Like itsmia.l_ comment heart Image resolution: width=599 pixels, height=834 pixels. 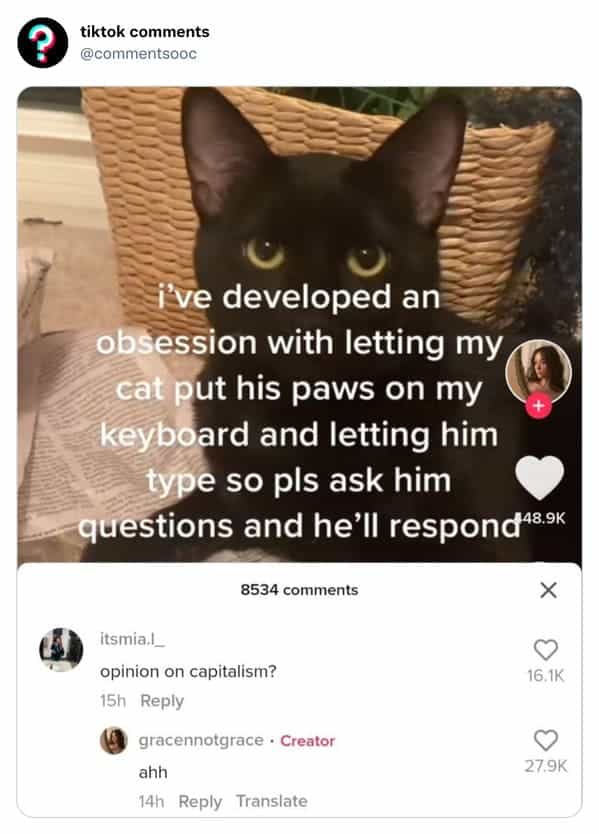tap(546, 649)
